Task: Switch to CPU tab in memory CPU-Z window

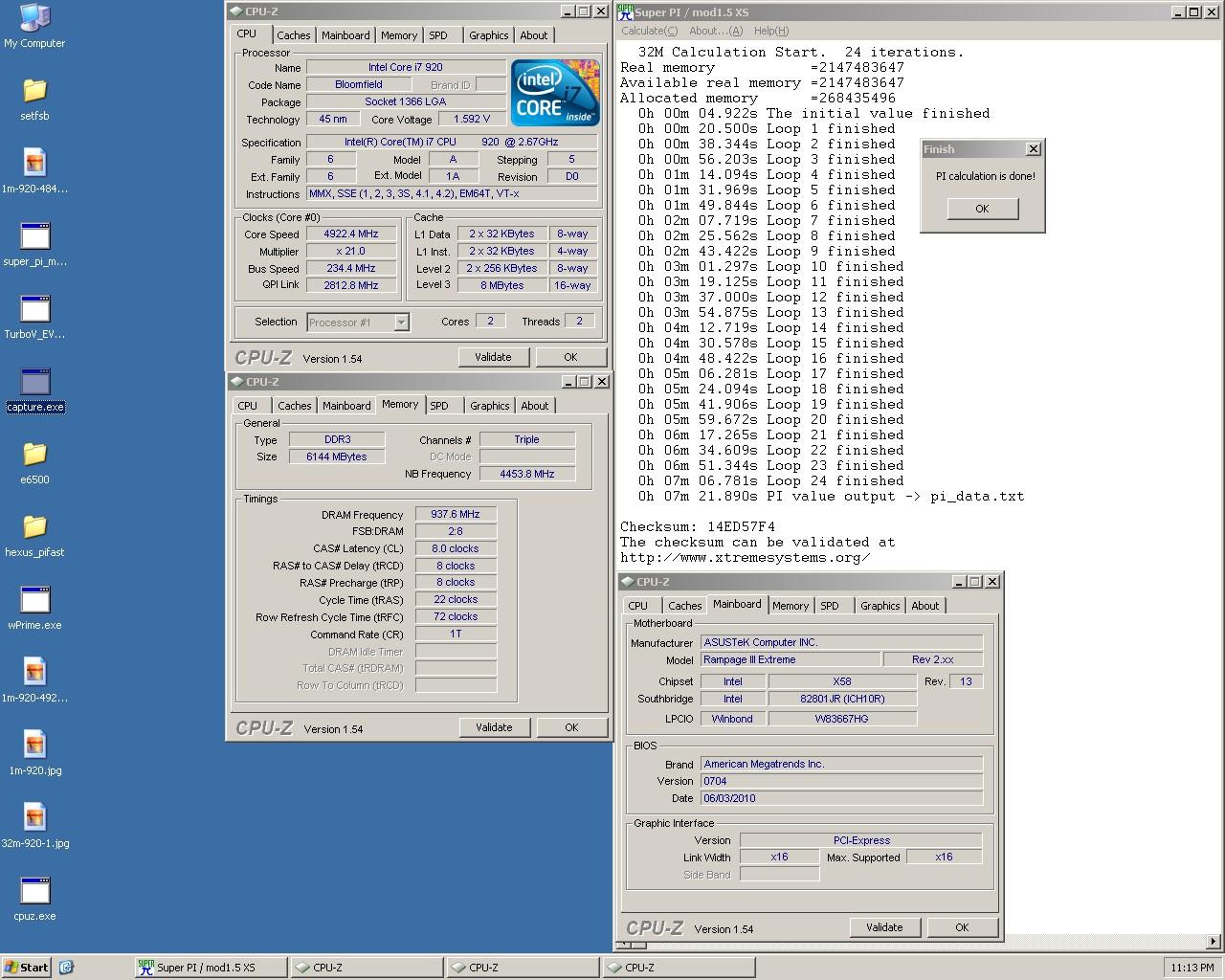Action: [248, 406]
